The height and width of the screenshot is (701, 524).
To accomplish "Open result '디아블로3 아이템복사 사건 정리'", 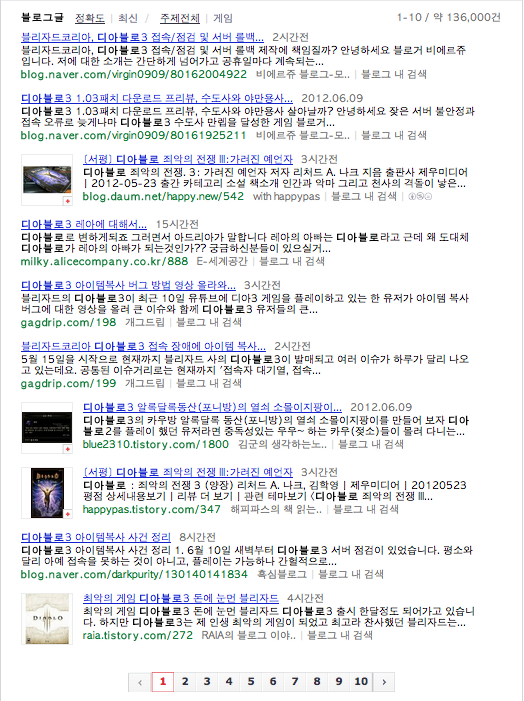I will tap(96, 537).
